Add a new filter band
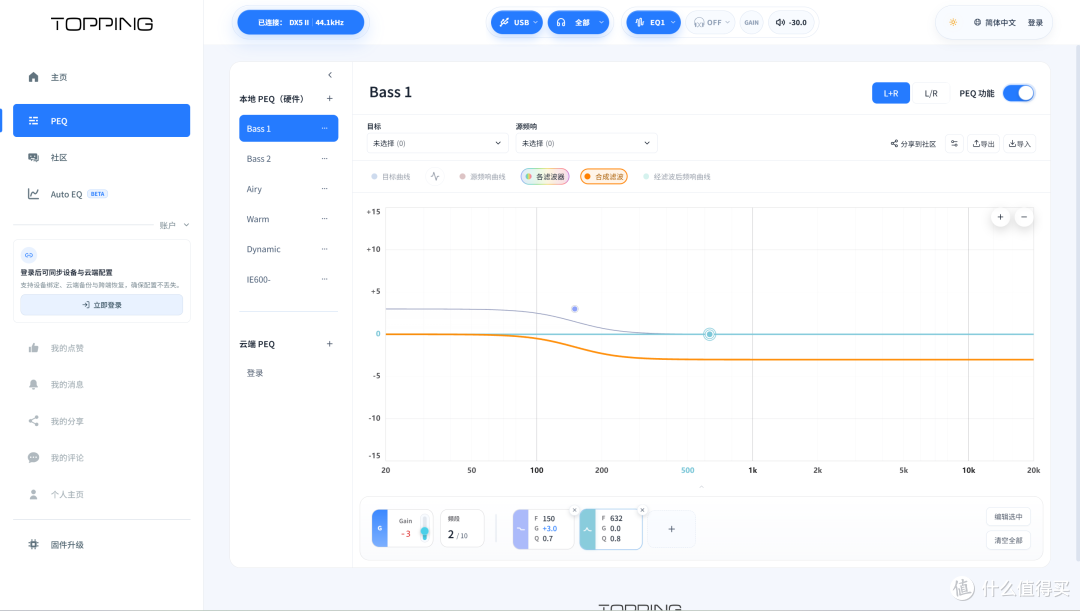 [672, 529]
